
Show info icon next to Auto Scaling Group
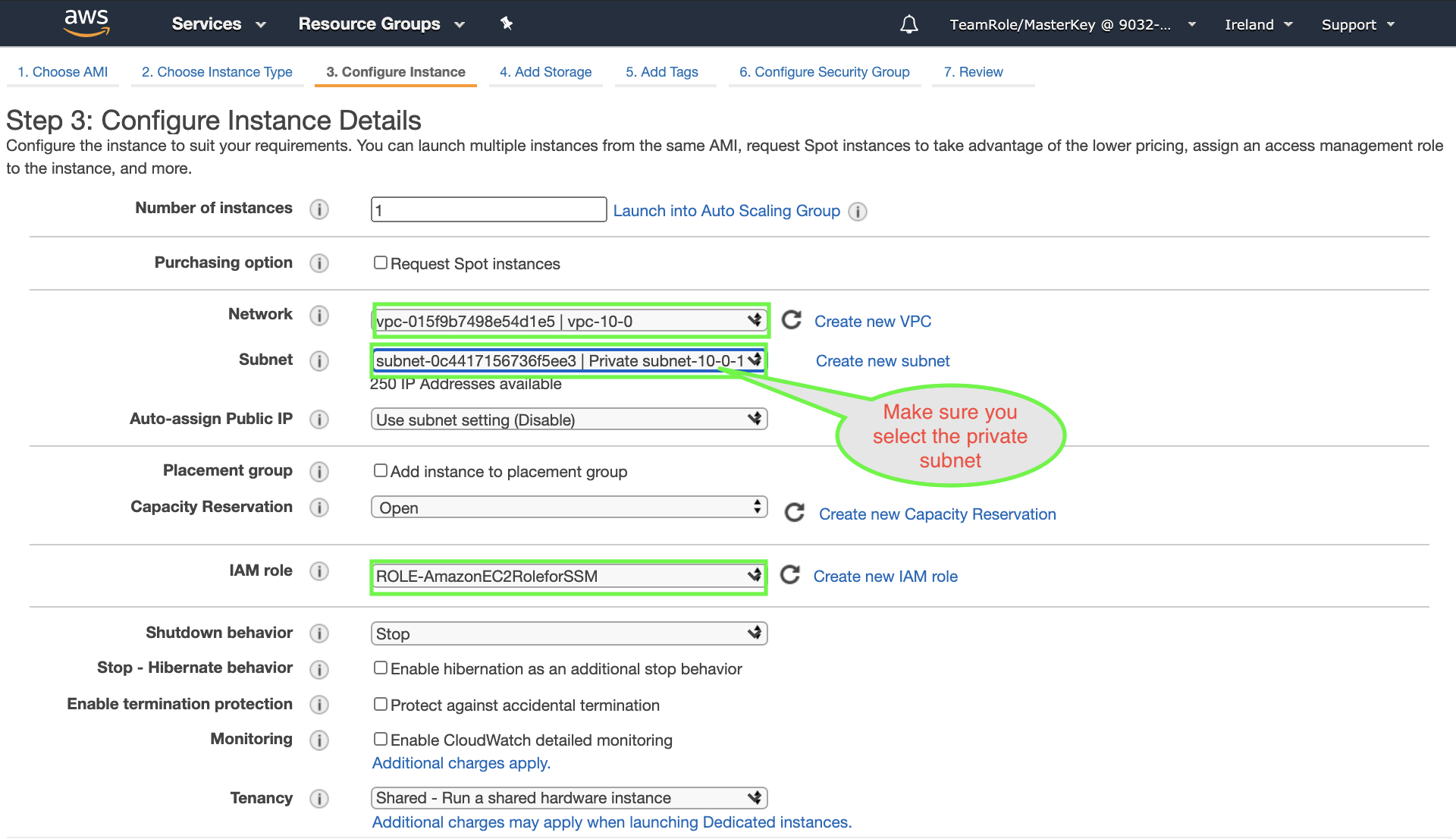tap(858, 212)
